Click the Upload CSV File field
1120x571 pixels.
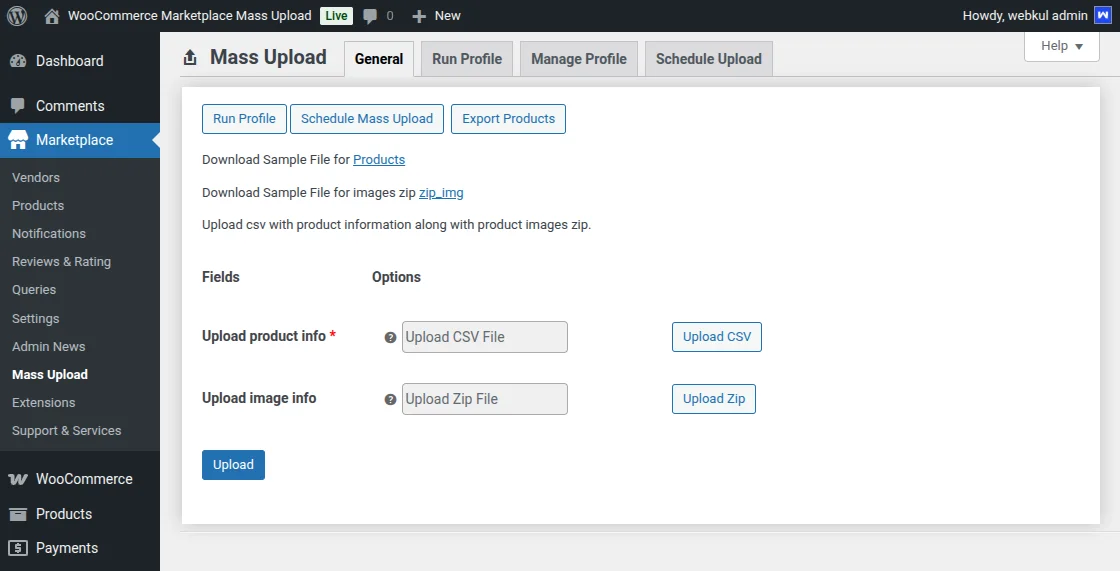tap(484, 338)
